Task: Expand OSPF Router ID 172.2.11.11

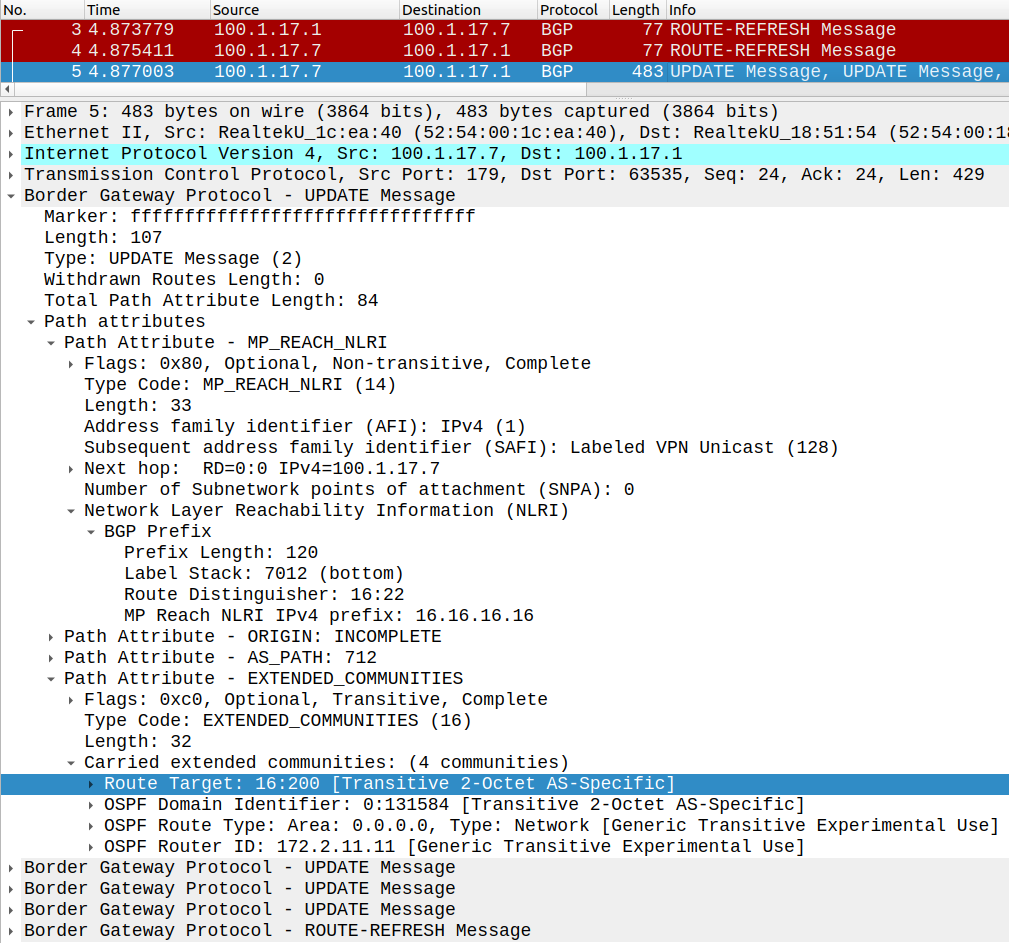Action: 91,847
